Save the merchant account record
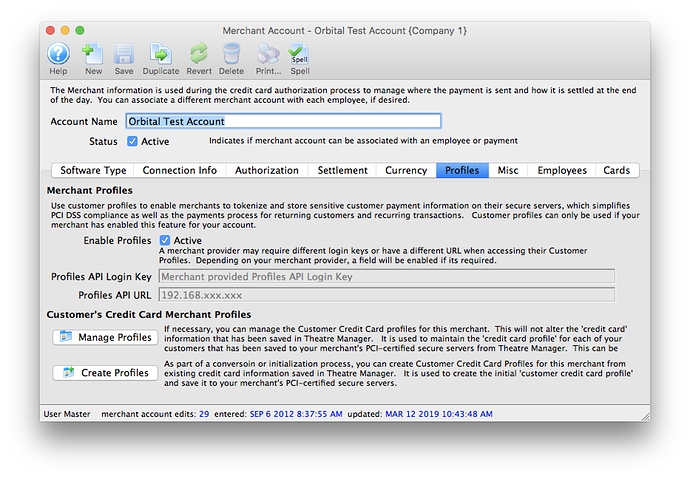 [x=124, y=59]
